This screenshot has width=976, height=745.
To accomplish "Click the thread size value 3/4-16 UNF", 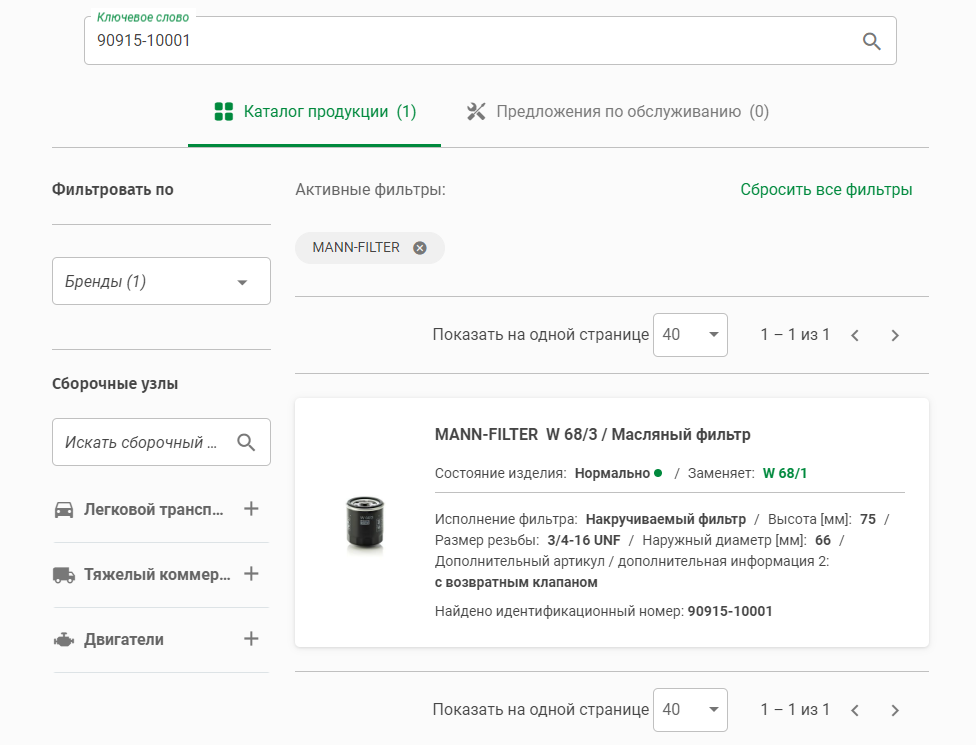I will tap(584, 540).
